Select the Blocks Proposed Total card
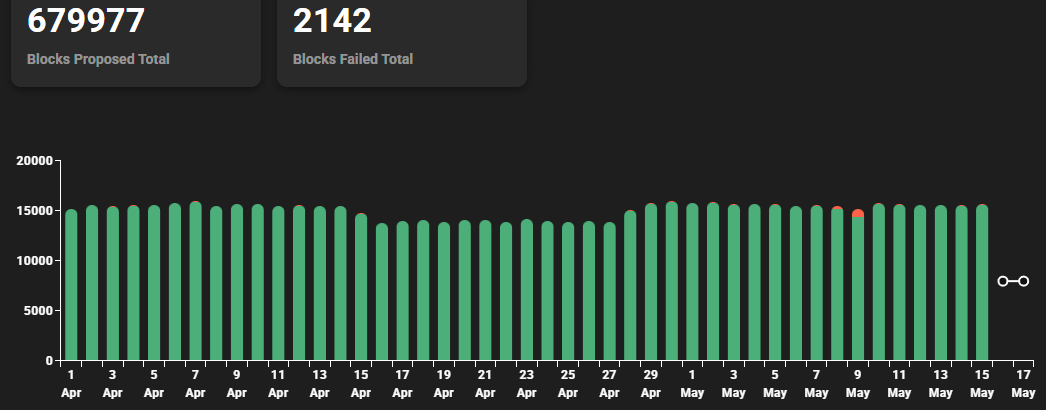 pyautogui.click(x=136, y=43)
